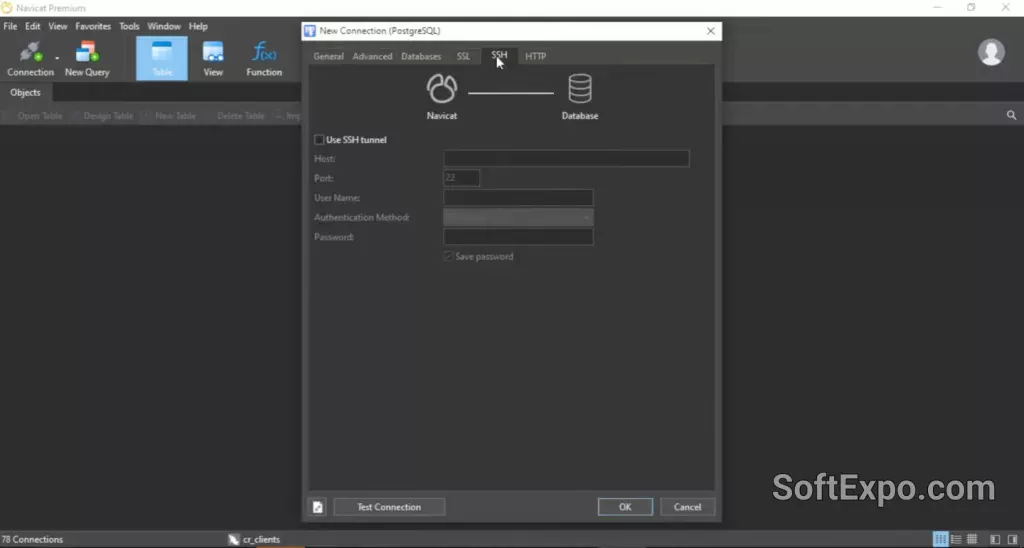
Task: Open the user account avatar
Action: 991,52
